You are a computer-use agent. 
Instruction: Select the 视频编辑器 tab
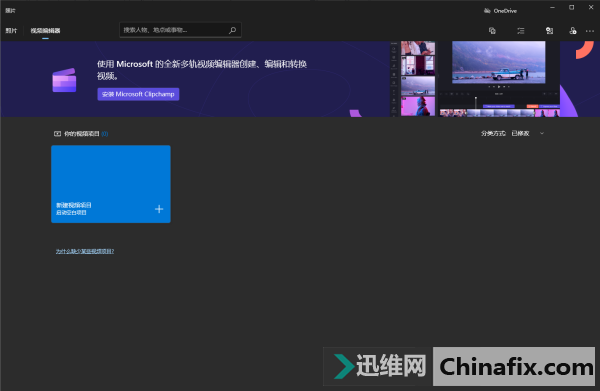coord(45,31)
